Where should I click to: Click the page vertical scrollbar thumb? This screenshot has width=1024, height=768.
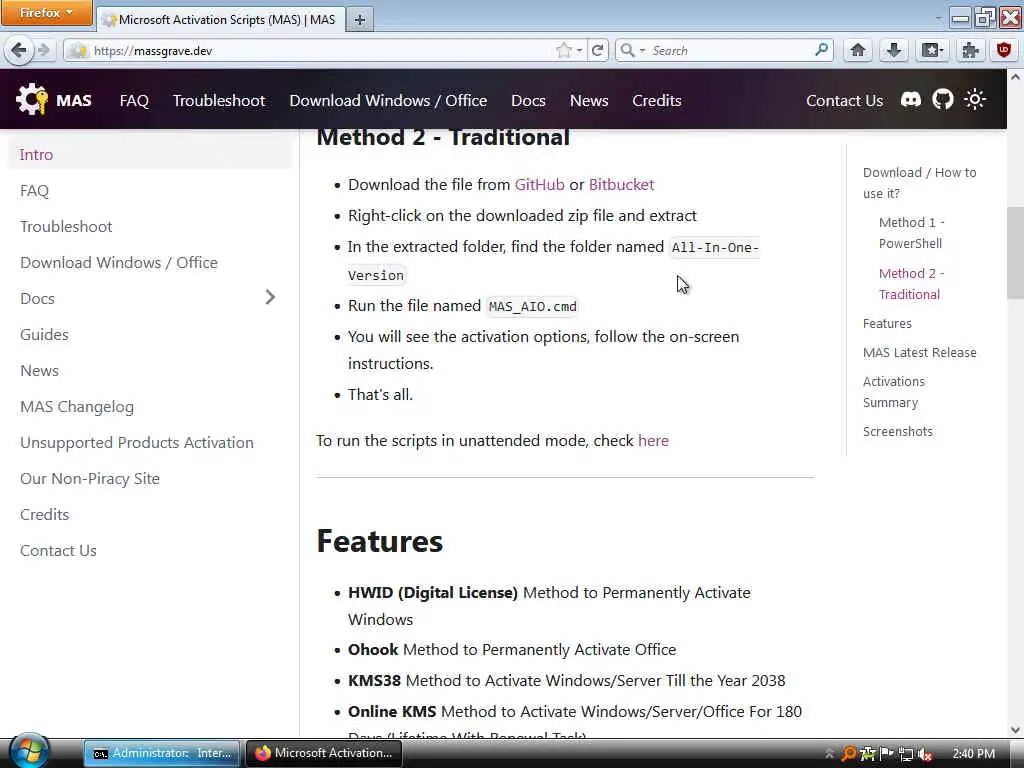click(1015, 252)
